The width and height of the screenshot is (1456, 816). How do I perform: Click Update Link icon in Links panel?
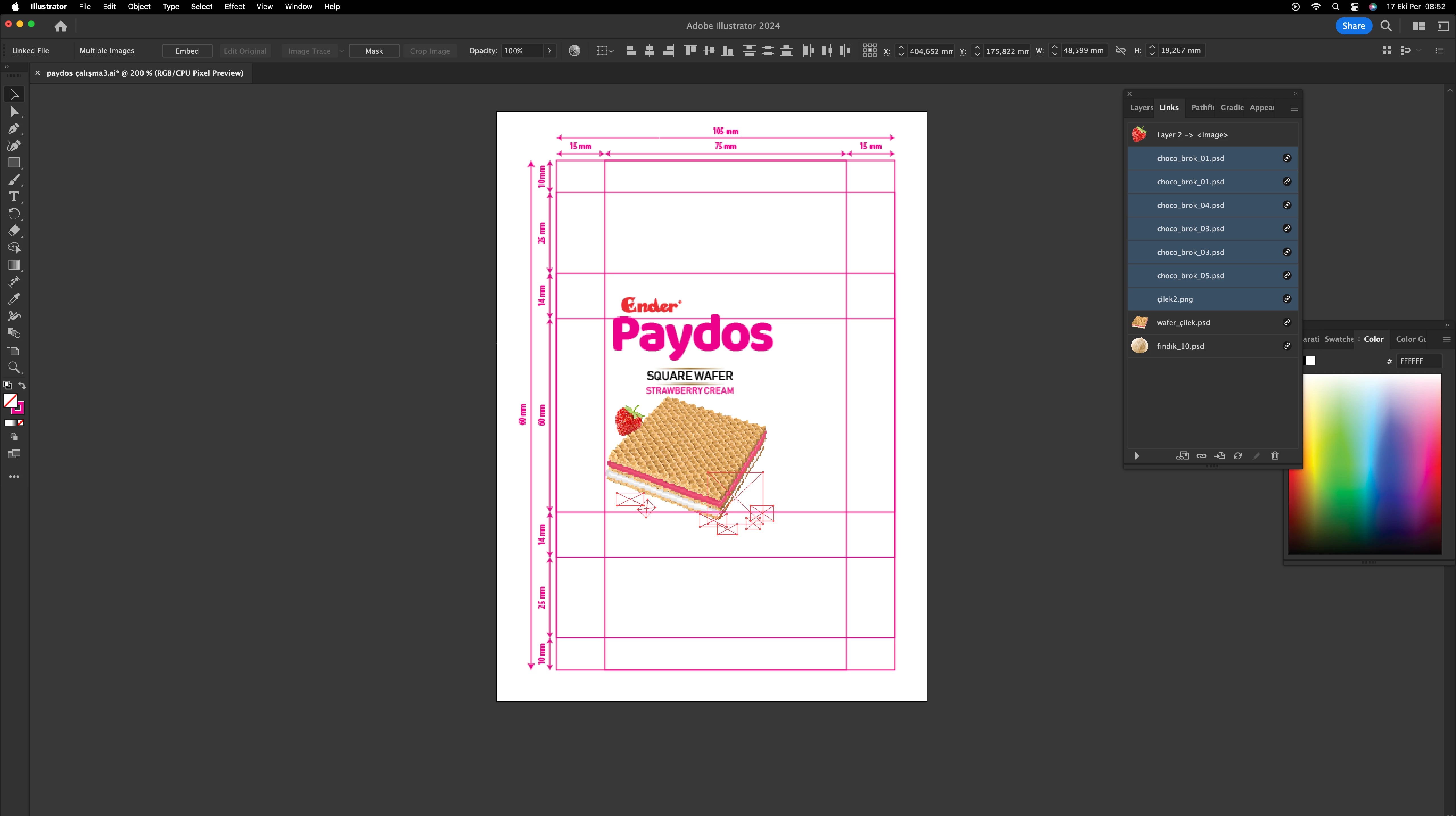point(1238,456)
